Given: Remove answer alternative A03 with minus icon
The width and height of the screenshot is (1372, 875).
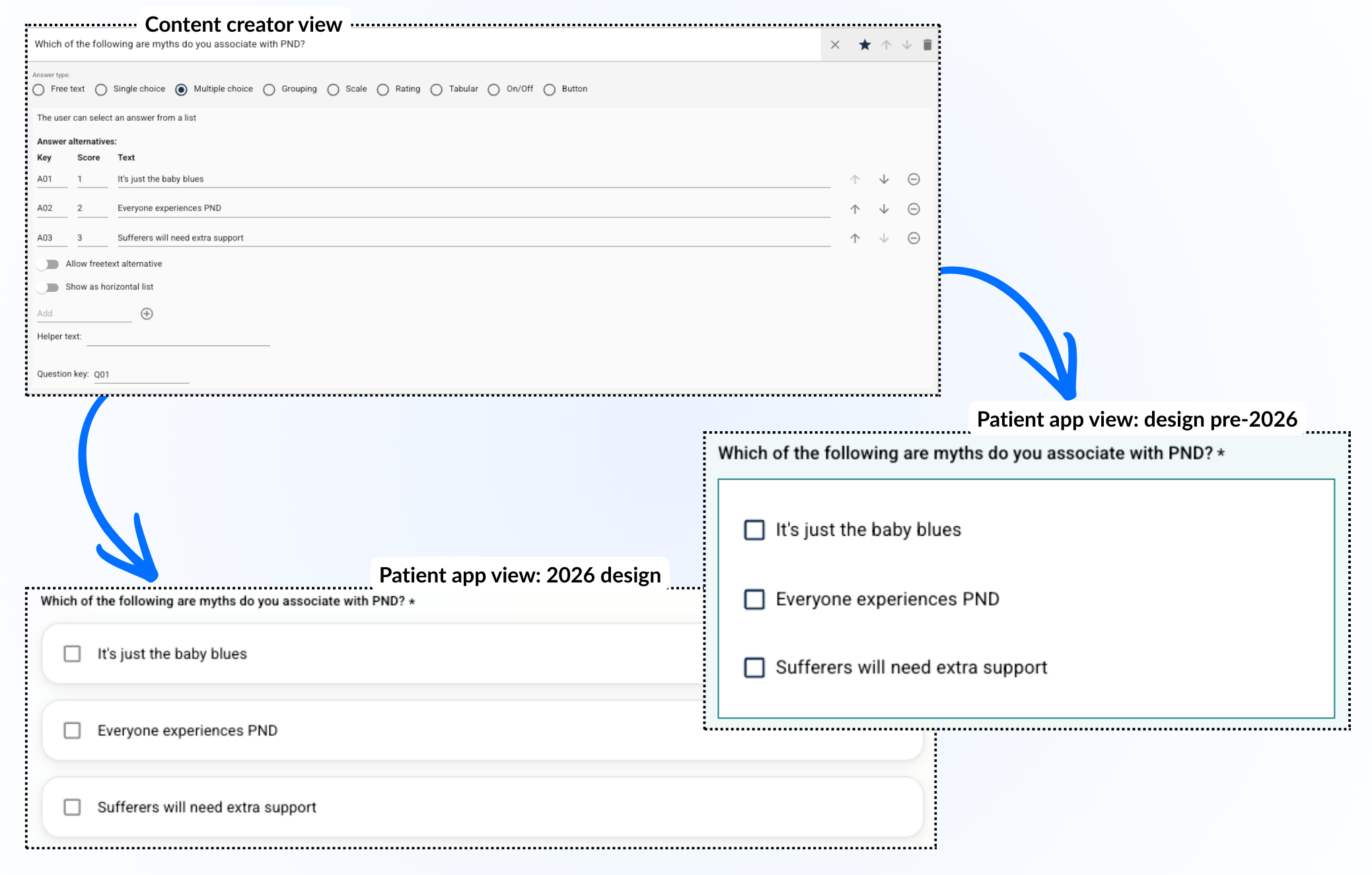Looking at the screenshot, I should [914, 238].
